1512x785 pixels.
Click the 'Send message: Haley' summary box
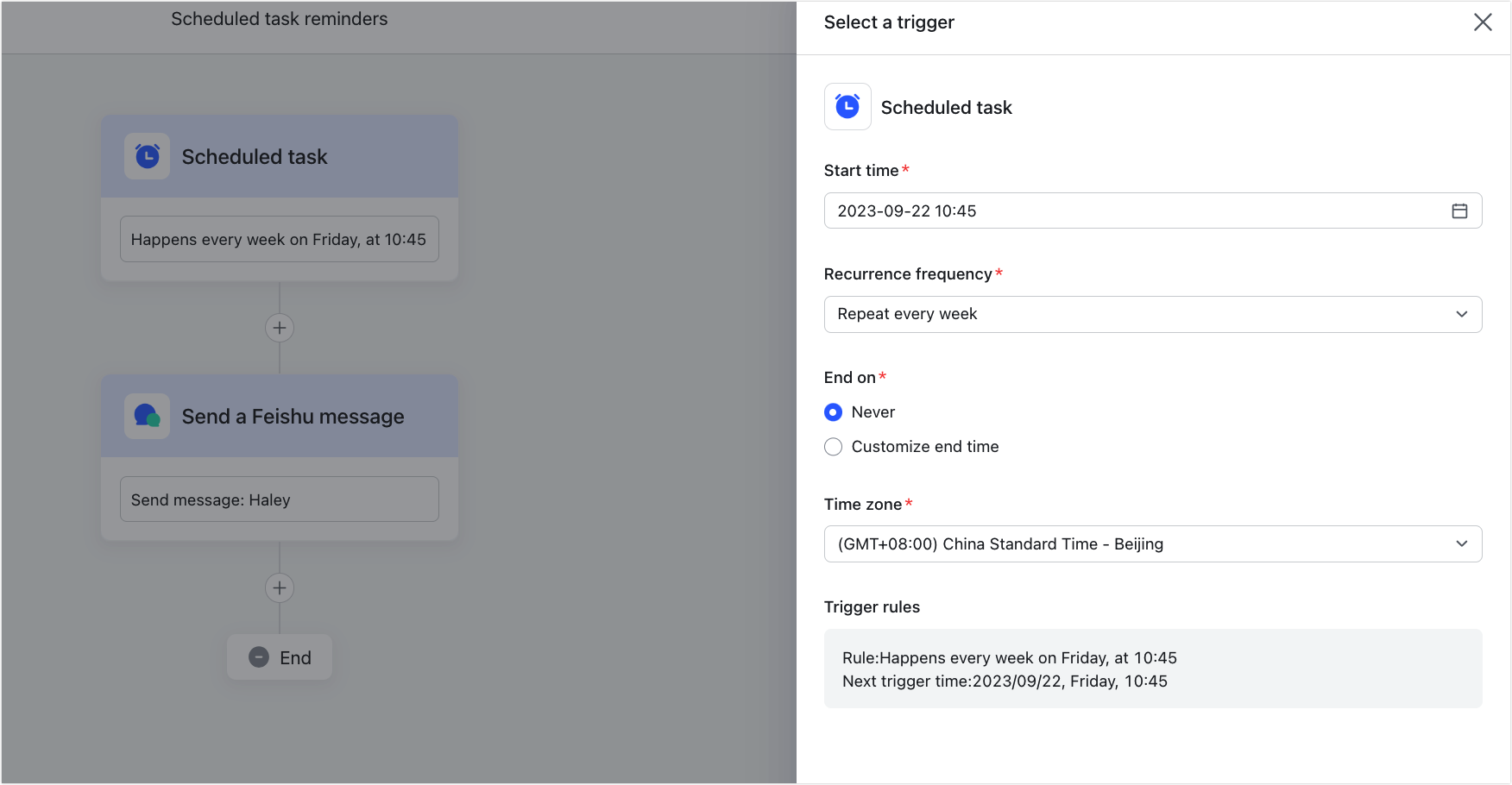click(x=280, y=499)
